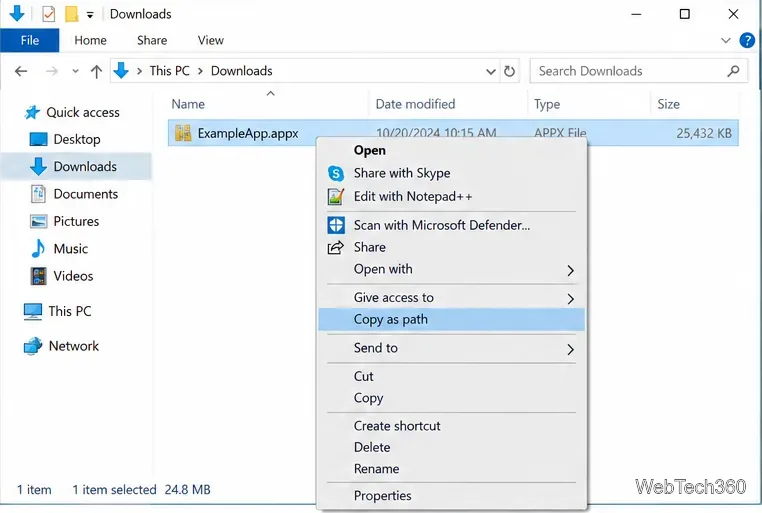This screenshot has width=762, height=513.
Task: Click the blue Downloads arrow in title bar
Action: (x=17, y=13)
